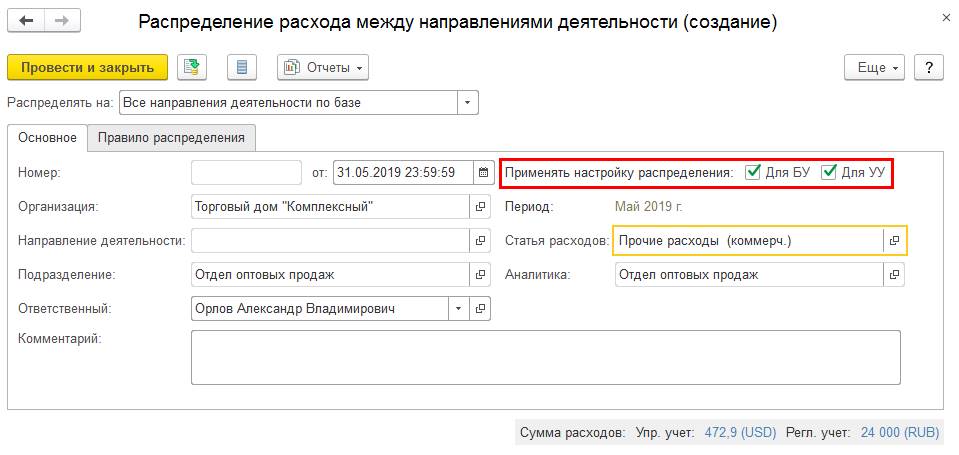Image resolution: width=959 pixels, height=455 pixels.
Task: Post the document with the green arrow icon
Action: pyautogui.click(x=192, y=67)
